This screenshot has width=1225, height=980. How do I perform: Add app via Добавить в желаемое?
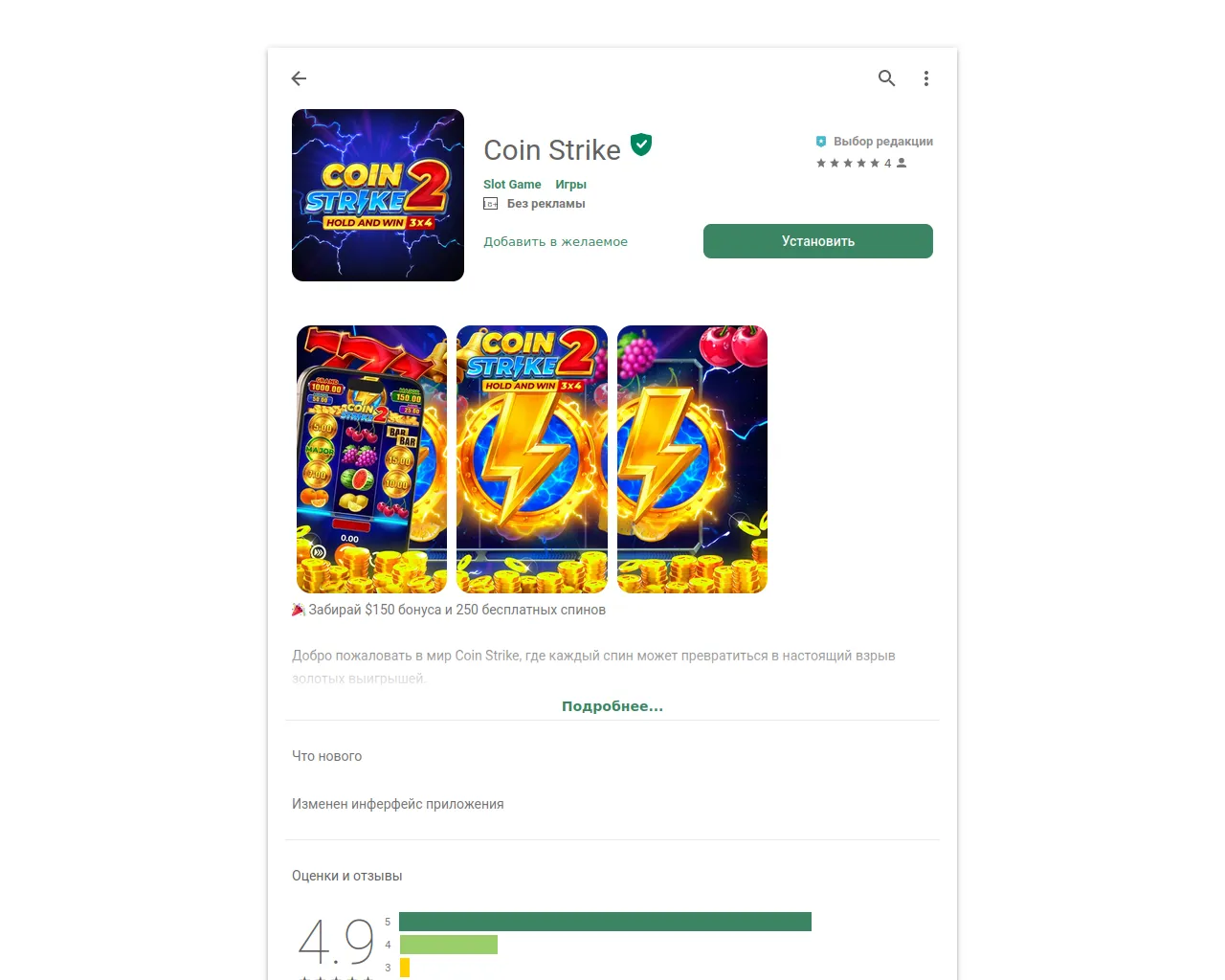[555, 241]
